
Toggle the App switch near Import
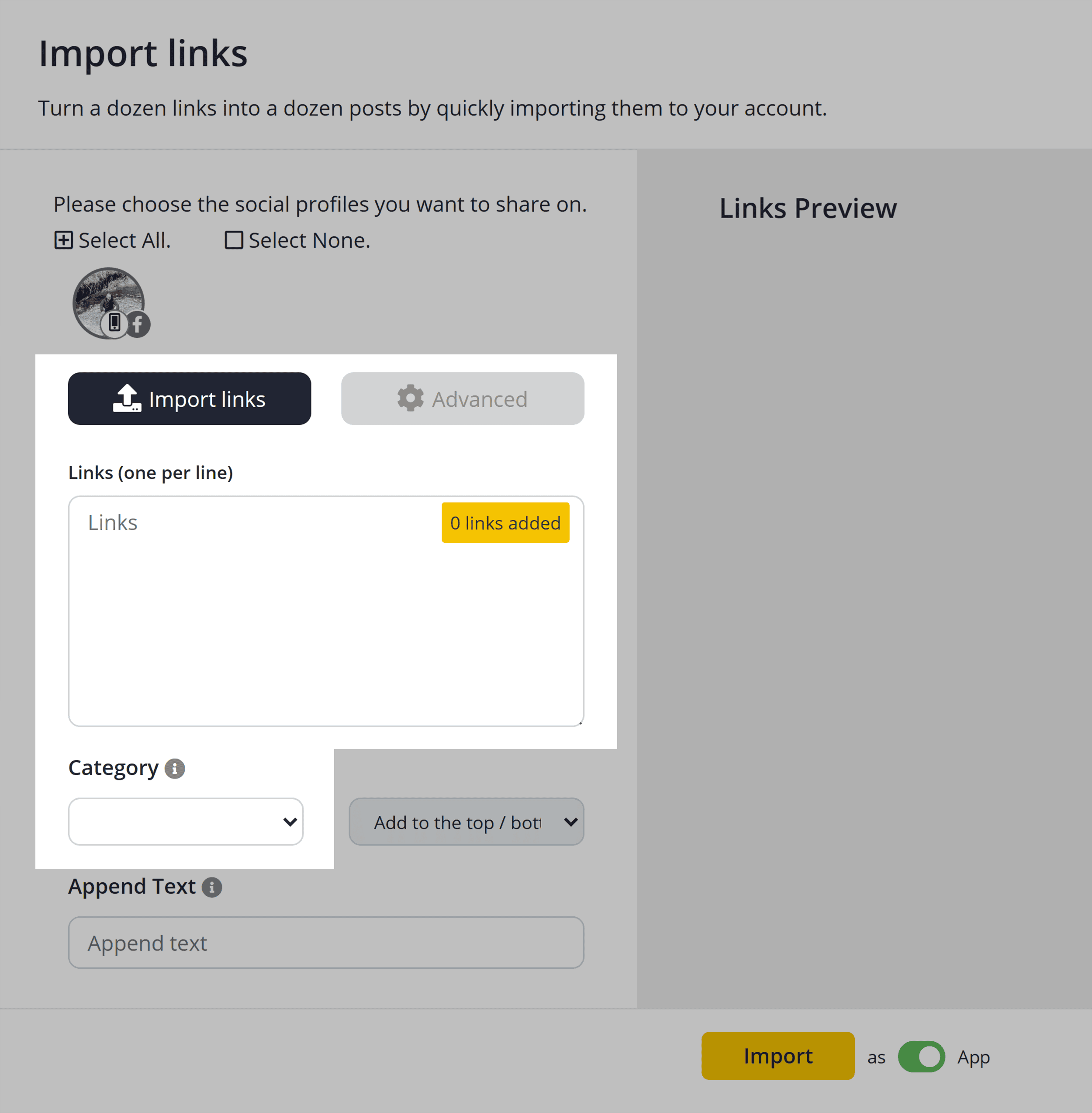[921, 1056]
